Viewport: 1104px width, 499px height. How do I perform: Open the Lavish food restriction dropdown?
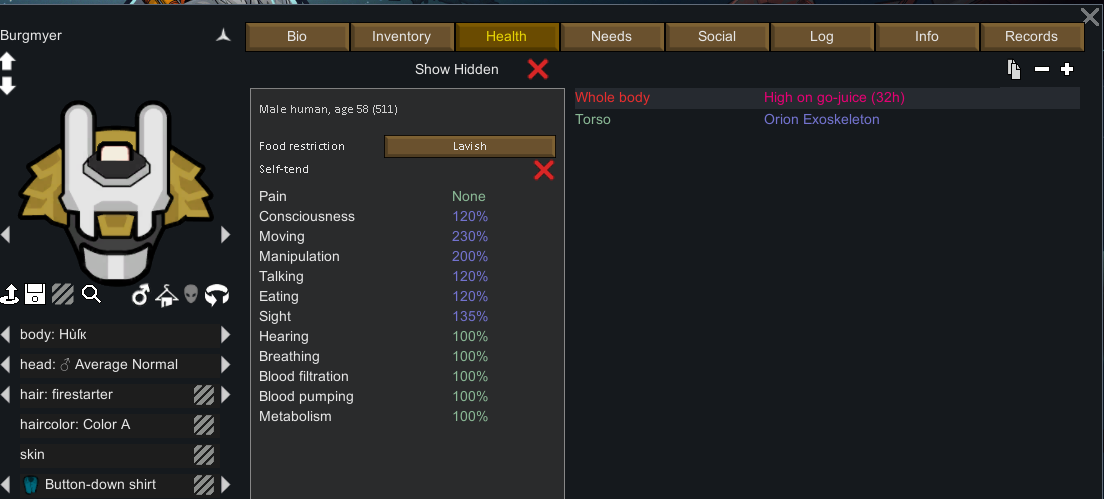pyautogui.click(x=469, y=146)
